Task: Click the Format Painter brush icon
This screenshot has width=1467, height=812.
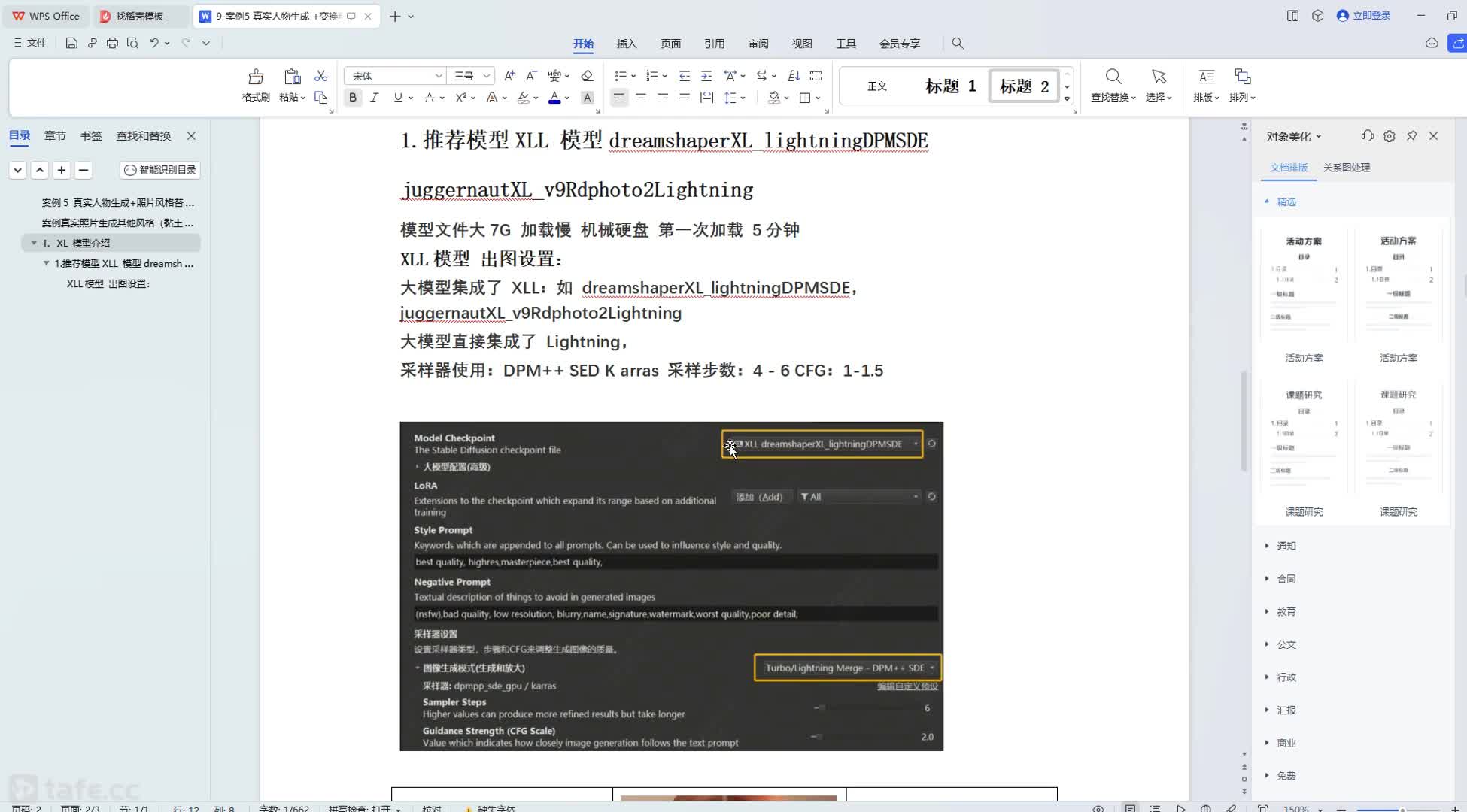Action: [x=256, y=77]
